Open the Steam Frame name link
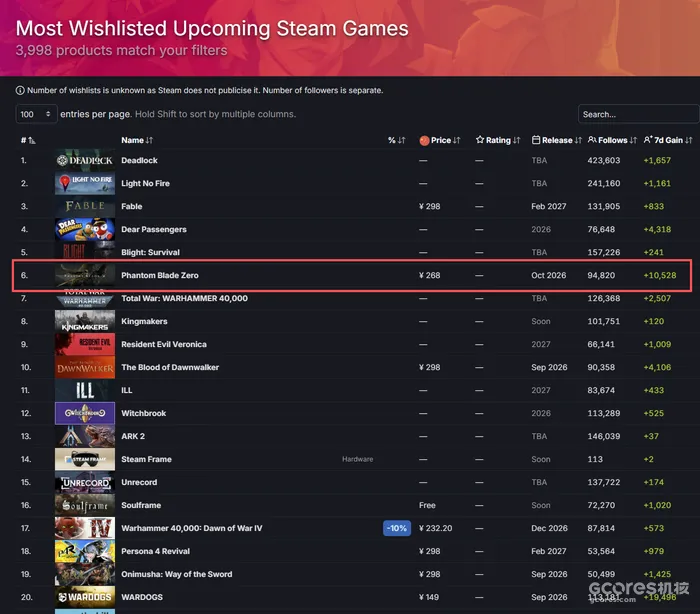Image resolution: width=700 pixels, height=614 pixels. (x=146, y=459)
